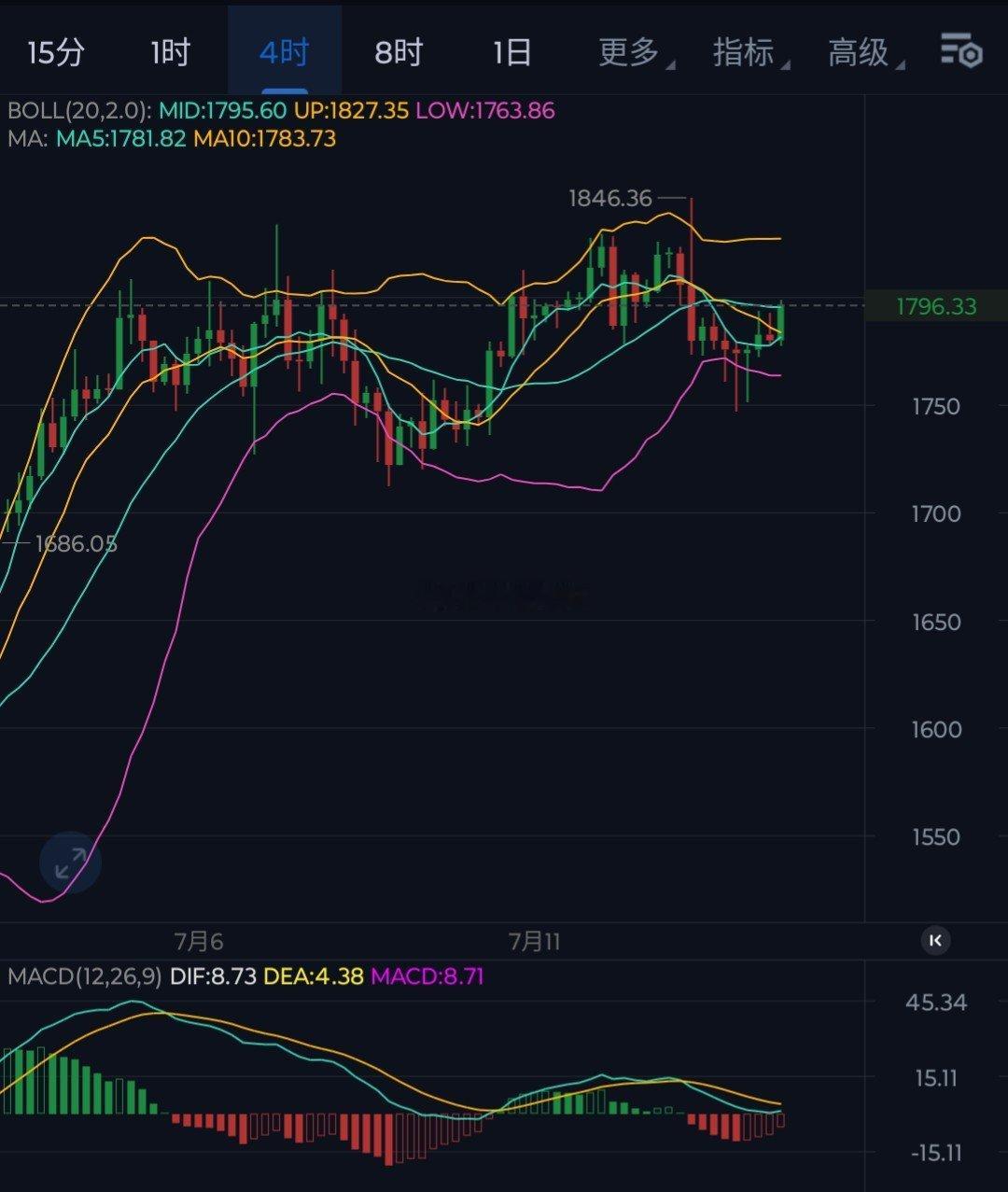Switch to the 8时 timeframe
The height and width of the screenshot is (1192, 1008).
coord(399,52)
